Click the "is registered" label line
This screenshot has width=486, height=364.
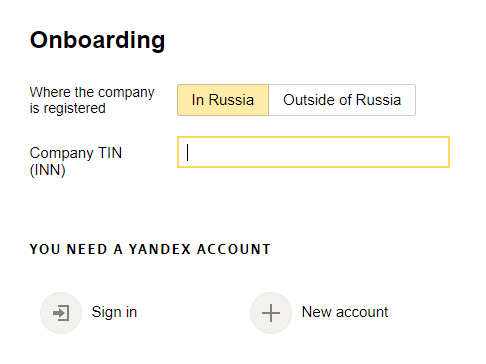68,108
